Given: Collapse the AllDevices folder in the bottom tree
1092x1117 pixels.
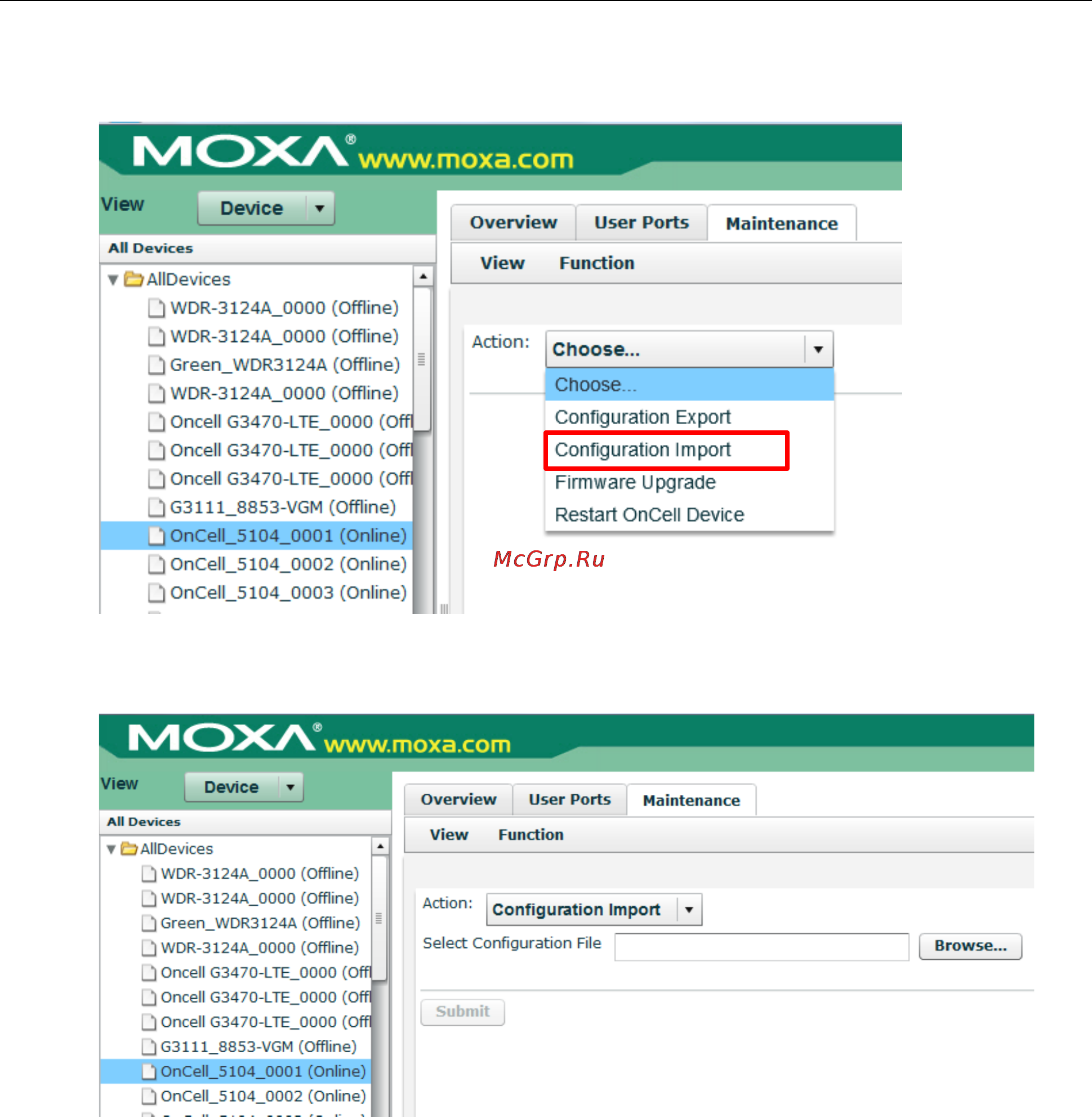Looking at the screenshot, I should [112, 849].
